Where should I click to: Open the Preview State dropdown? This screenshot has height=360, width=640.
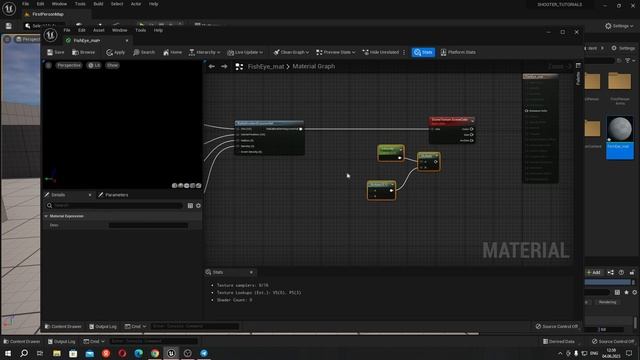(x=336, y=52)
